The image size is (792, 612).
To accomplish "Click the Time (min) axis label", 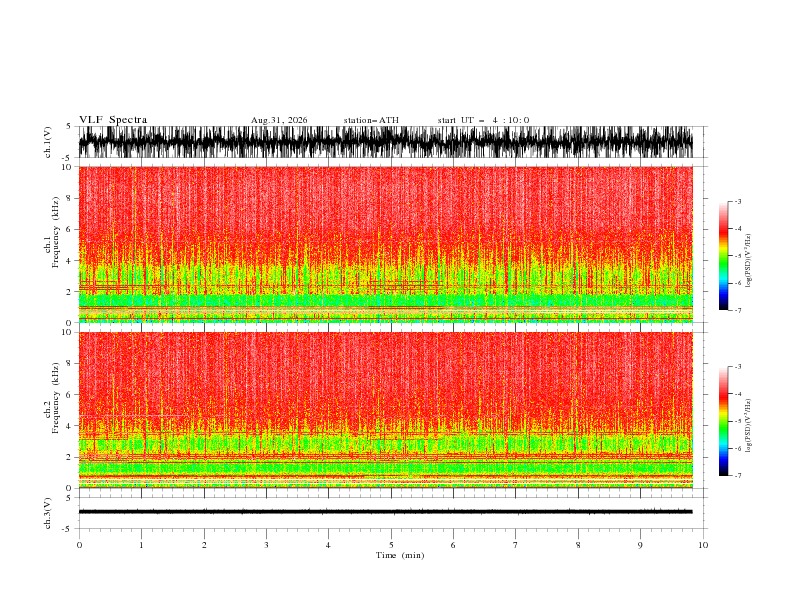I will pos(400,555).
